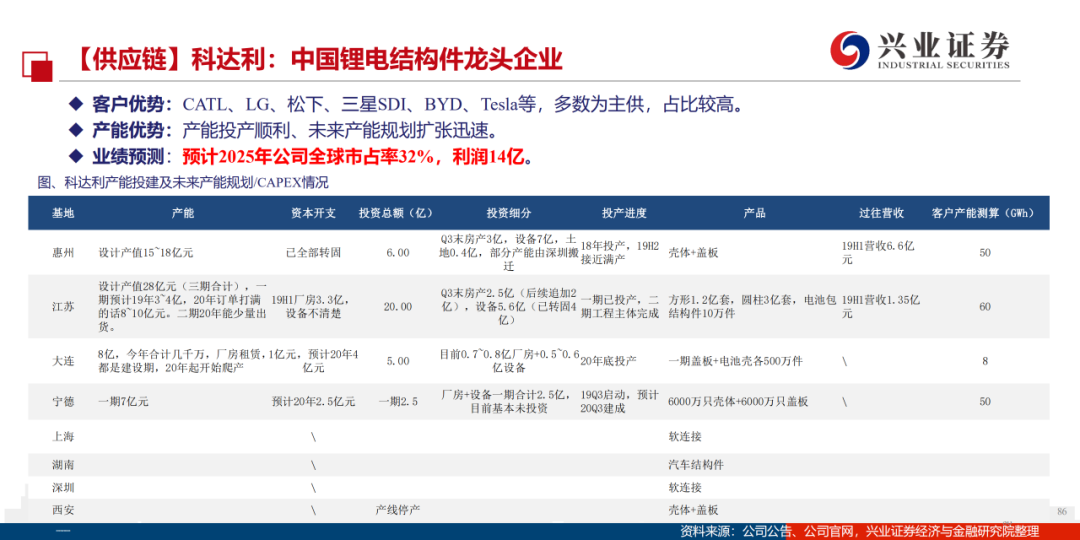The width and height of the screenshot is (1080, 540).
Task: Click the 过往营收 column header
Action: click(881, 214)
